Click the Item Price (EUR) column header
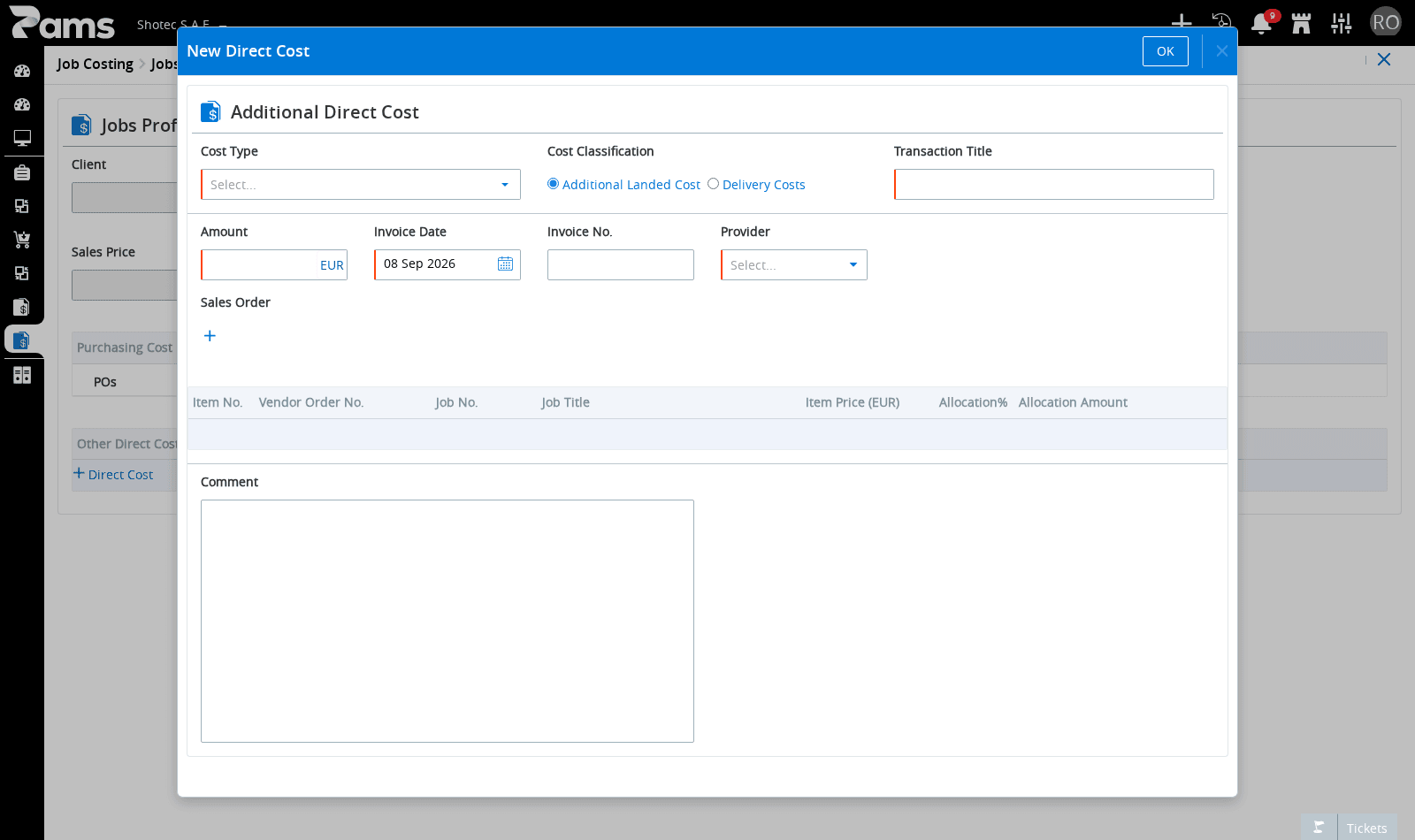Viewport: 1415px width, 840px height. tap(853, 402)
